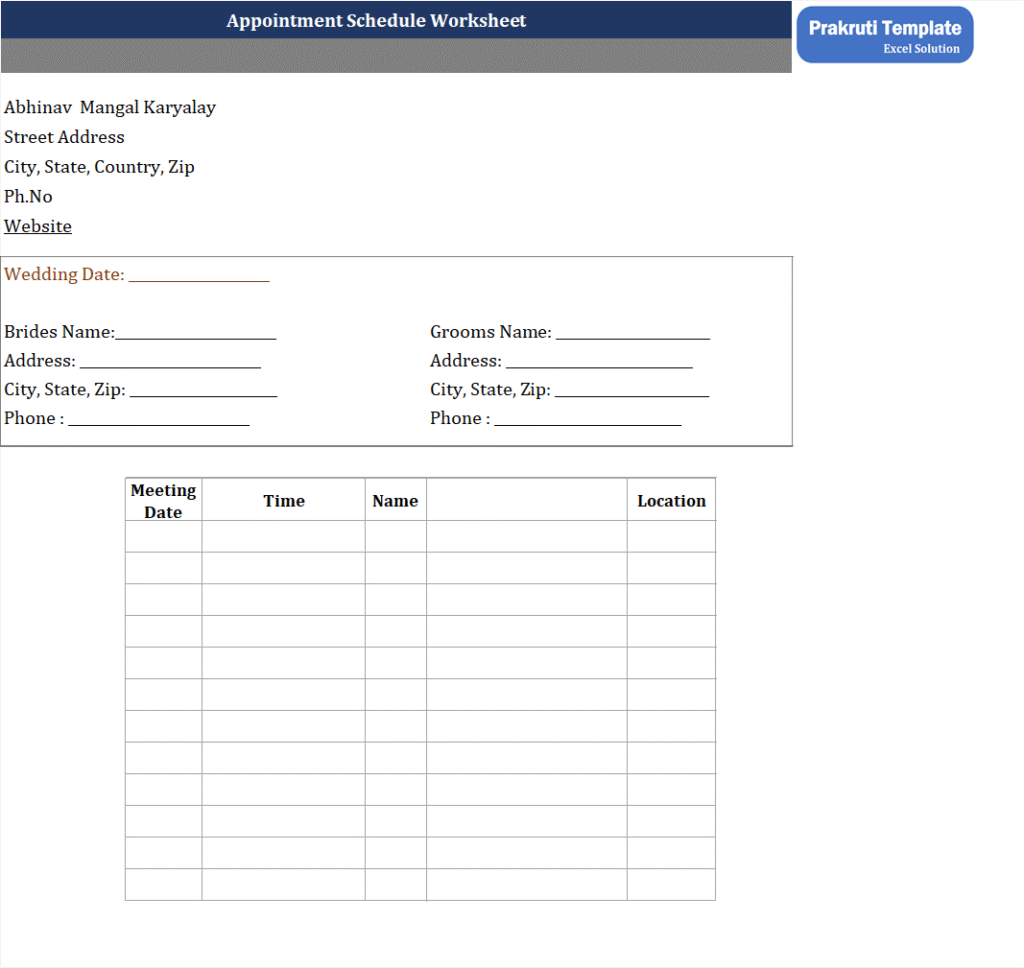Select the Time column header cell
The height and width of the screenshot is (968, 1024).
pos(283,501)
